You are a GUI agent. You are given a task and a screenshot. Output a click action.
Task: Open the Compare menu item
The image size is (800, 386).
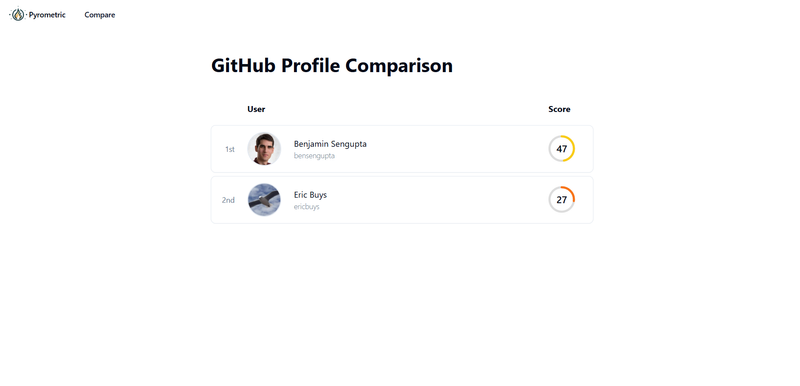99,15
